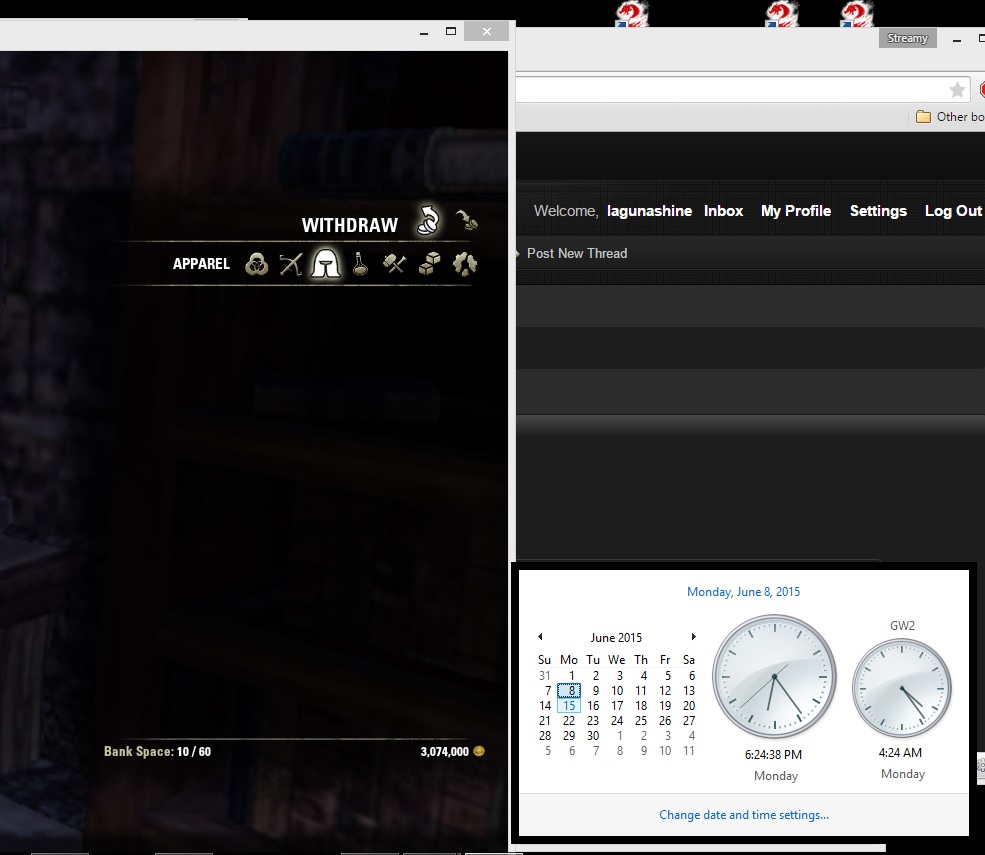Click the local analog clock at 6:24 PM
985x855 pixels.
[774, 677]
